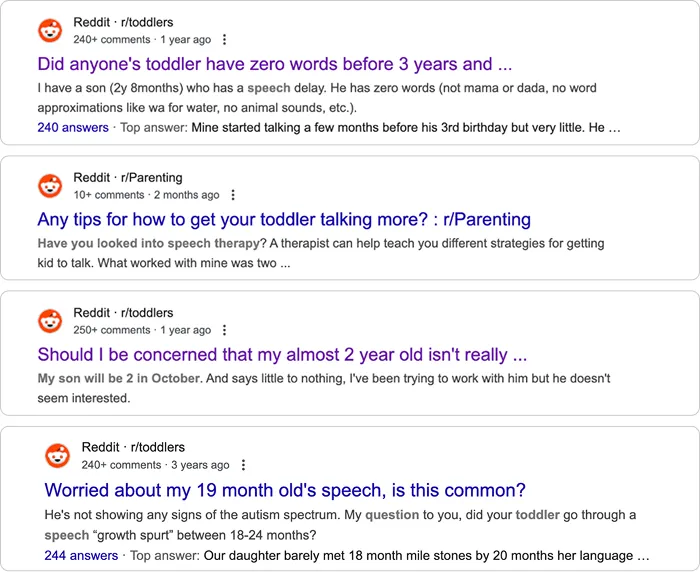Open the three-dot menu for the r/Parenting result
Viewport: 700px width, 572px height.
tap(232, 195)
